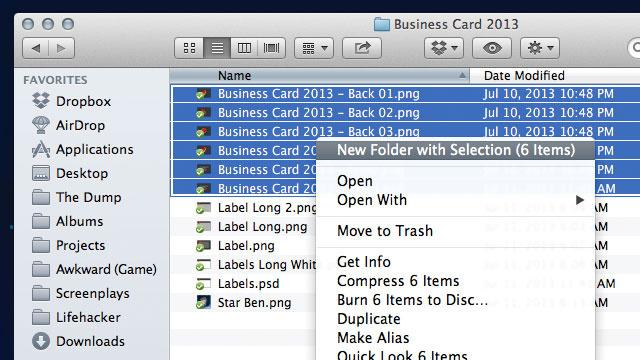Expand the Open With submenu
The image size is (640, 360).
pyautogui.click(x=456, y=200)
